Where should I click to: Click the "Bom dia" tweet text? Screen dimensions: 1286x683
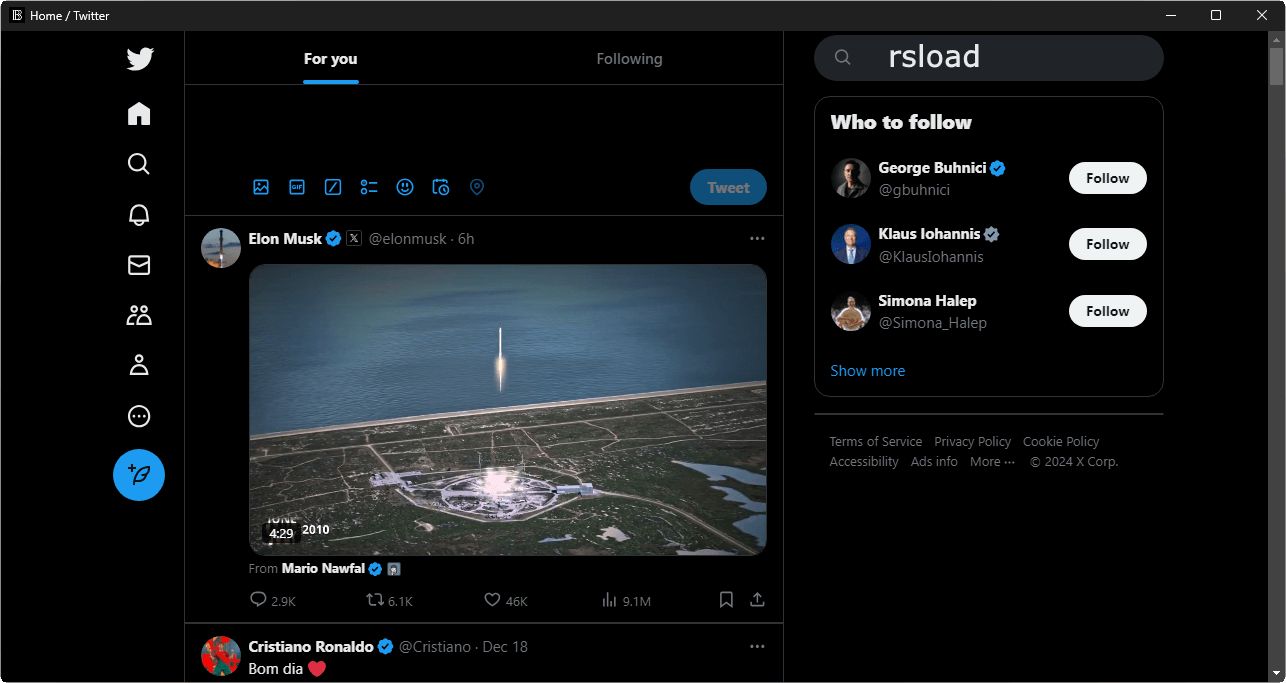click(x=275, y=669)
